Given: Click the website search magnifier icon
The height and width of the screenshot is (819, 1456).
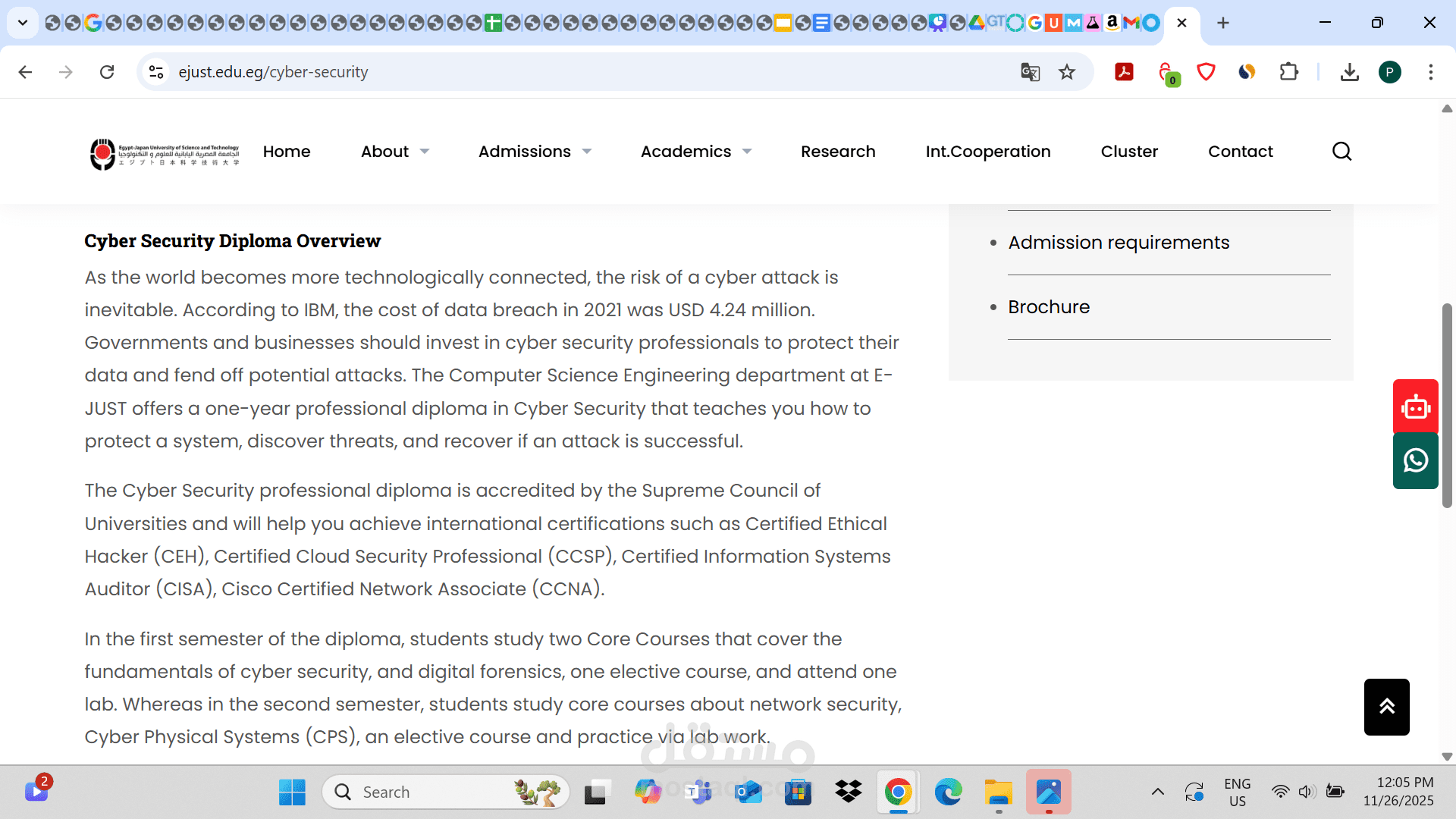Looking at the screenshot, I should click(x=1341, y=152).
